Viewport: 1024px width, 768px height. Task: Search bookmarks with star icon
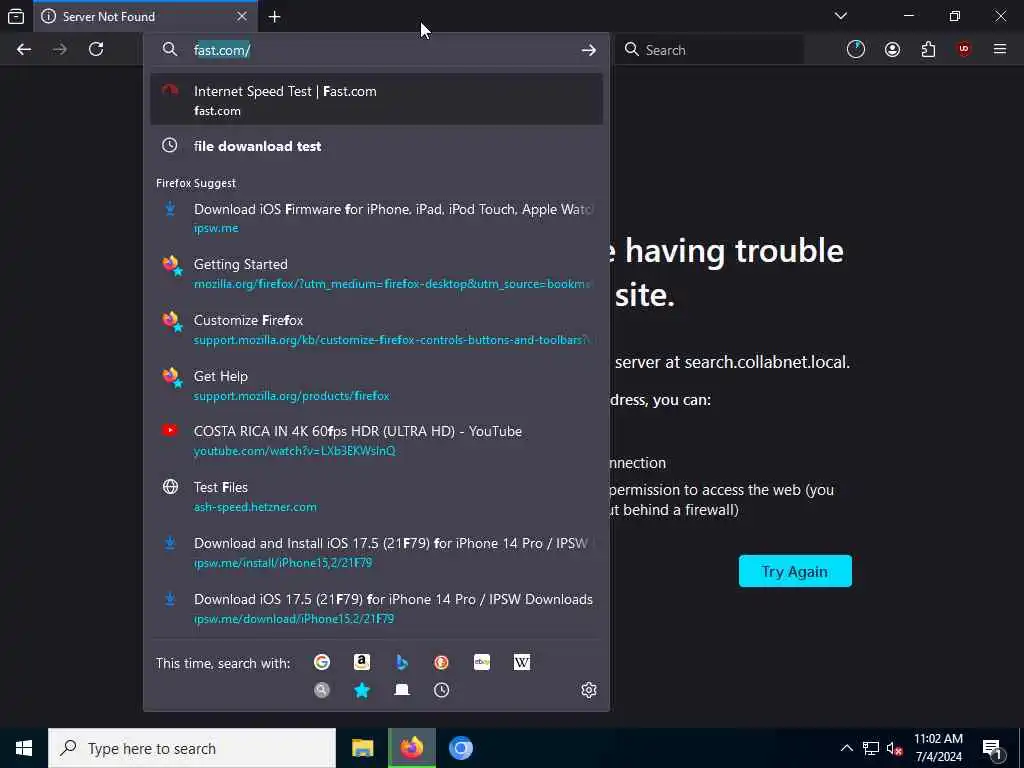click(362, 690)
